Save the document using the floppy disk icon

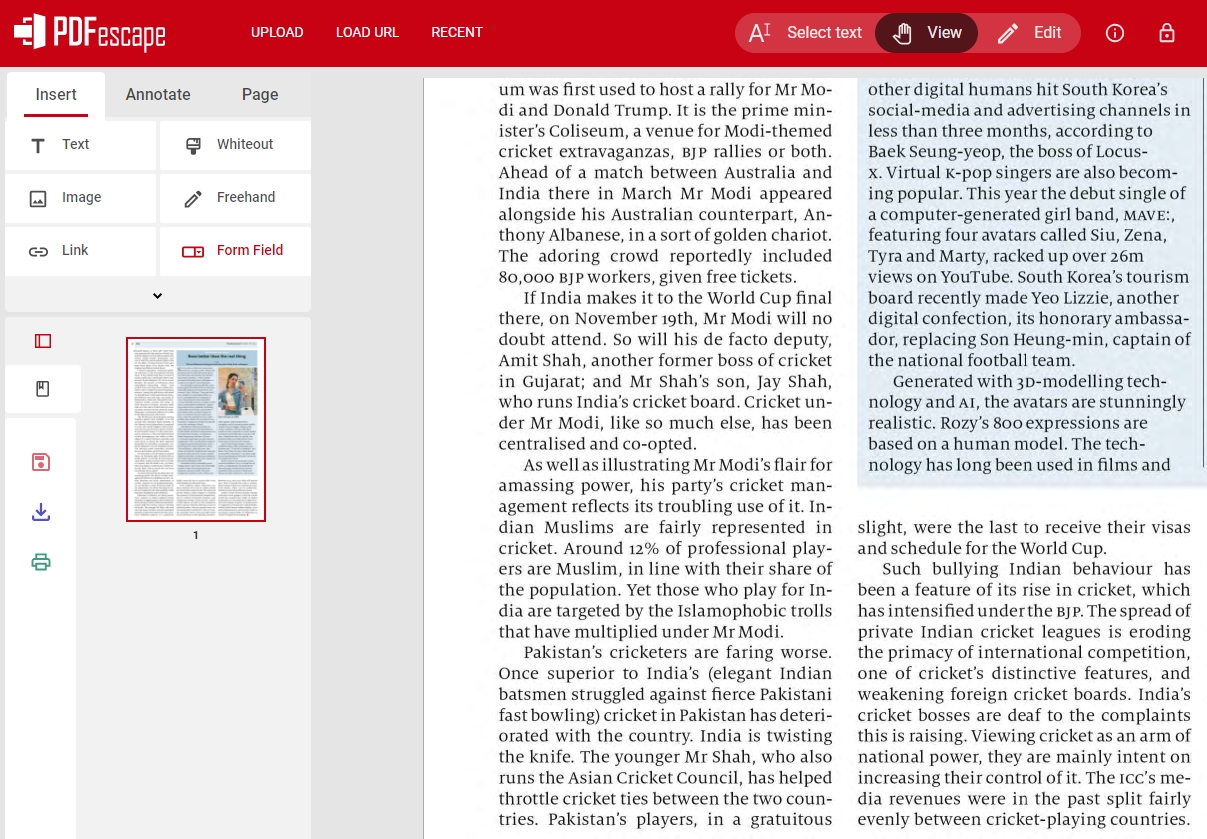[x=41, y=462]
